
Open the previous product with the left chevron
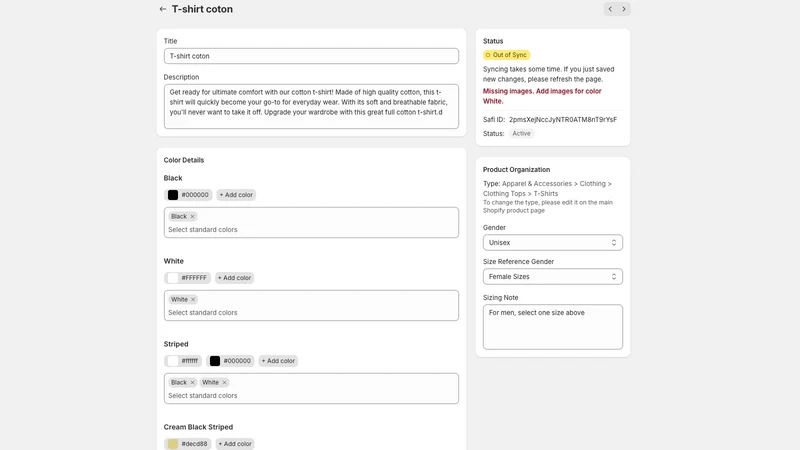pyautogui.click(x=610, y=9)
